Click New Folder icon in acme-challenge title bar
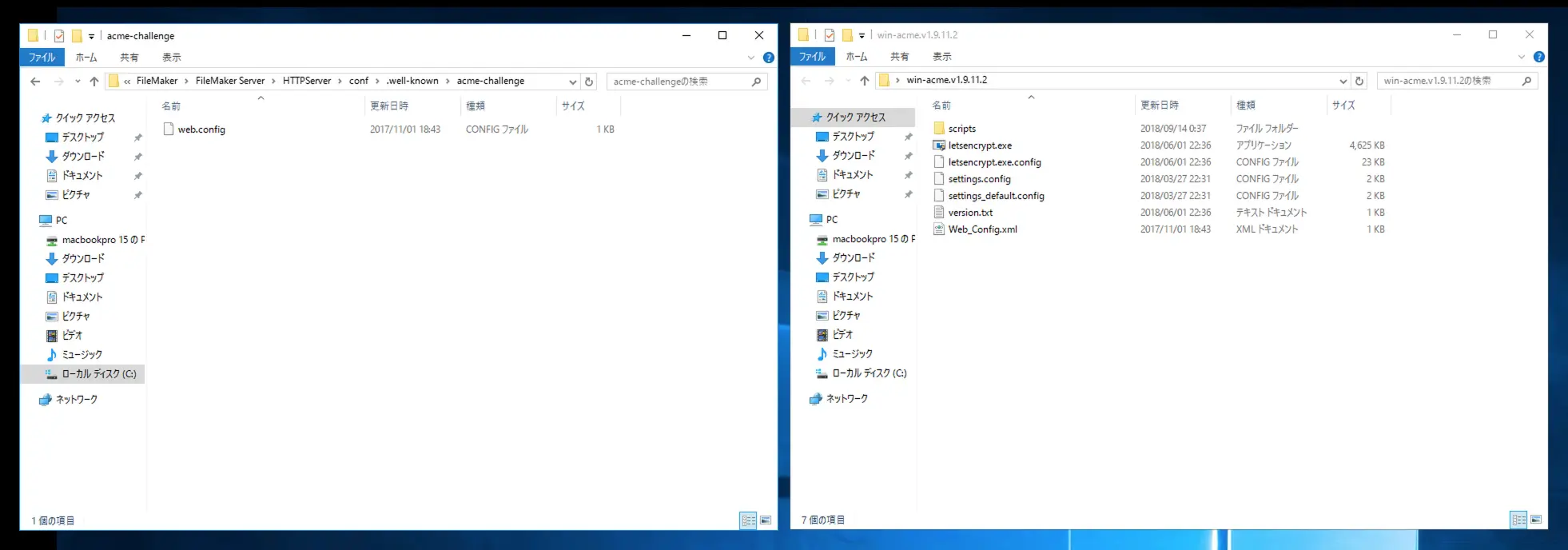1568x550 pixels. (x=77, y=36)
